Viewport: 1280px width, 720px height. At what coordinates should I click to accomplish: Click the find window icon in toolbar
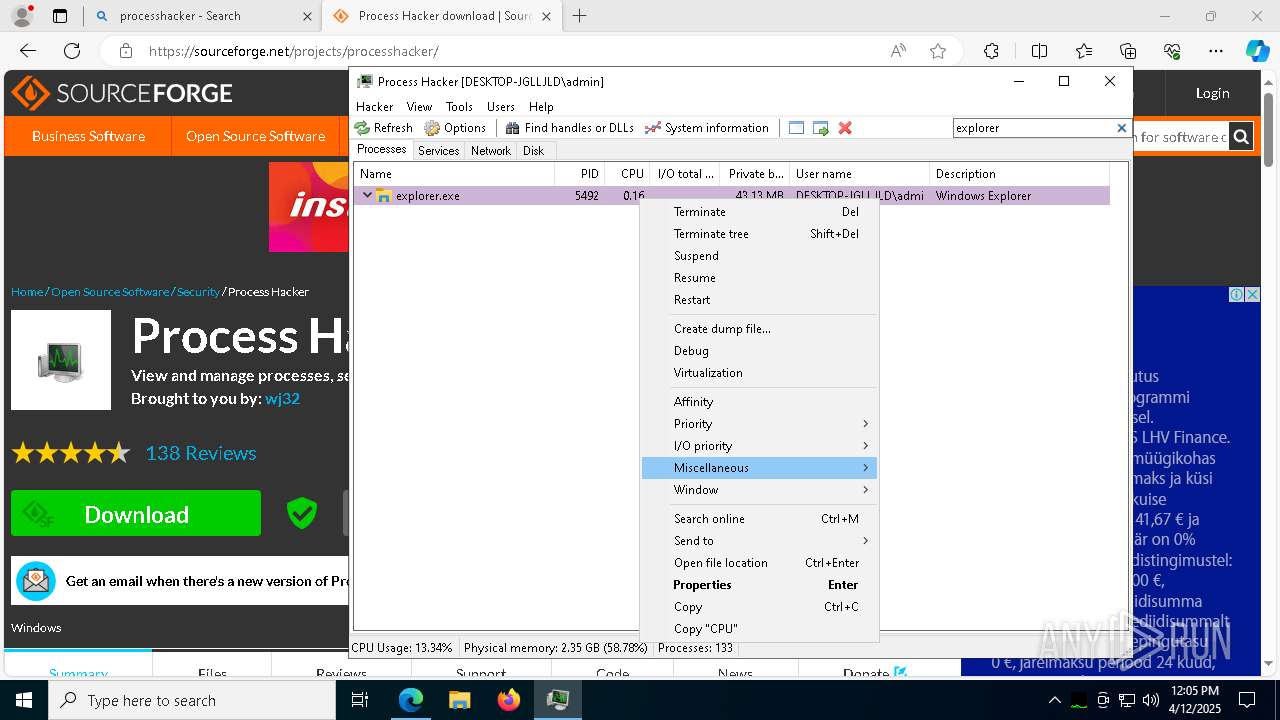tap(796, 128)
